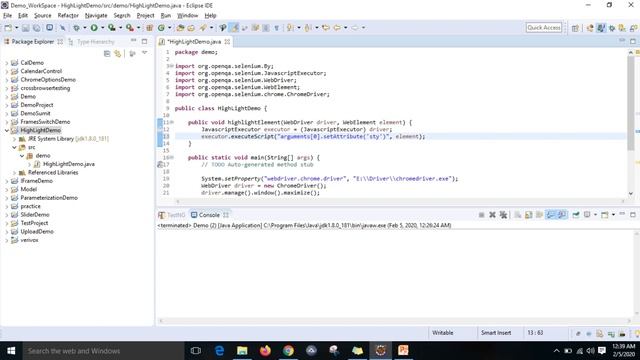The image size is (640, 360).
Task: Click the Coverage run toolbar icon
Action: [x=112, y=28]
